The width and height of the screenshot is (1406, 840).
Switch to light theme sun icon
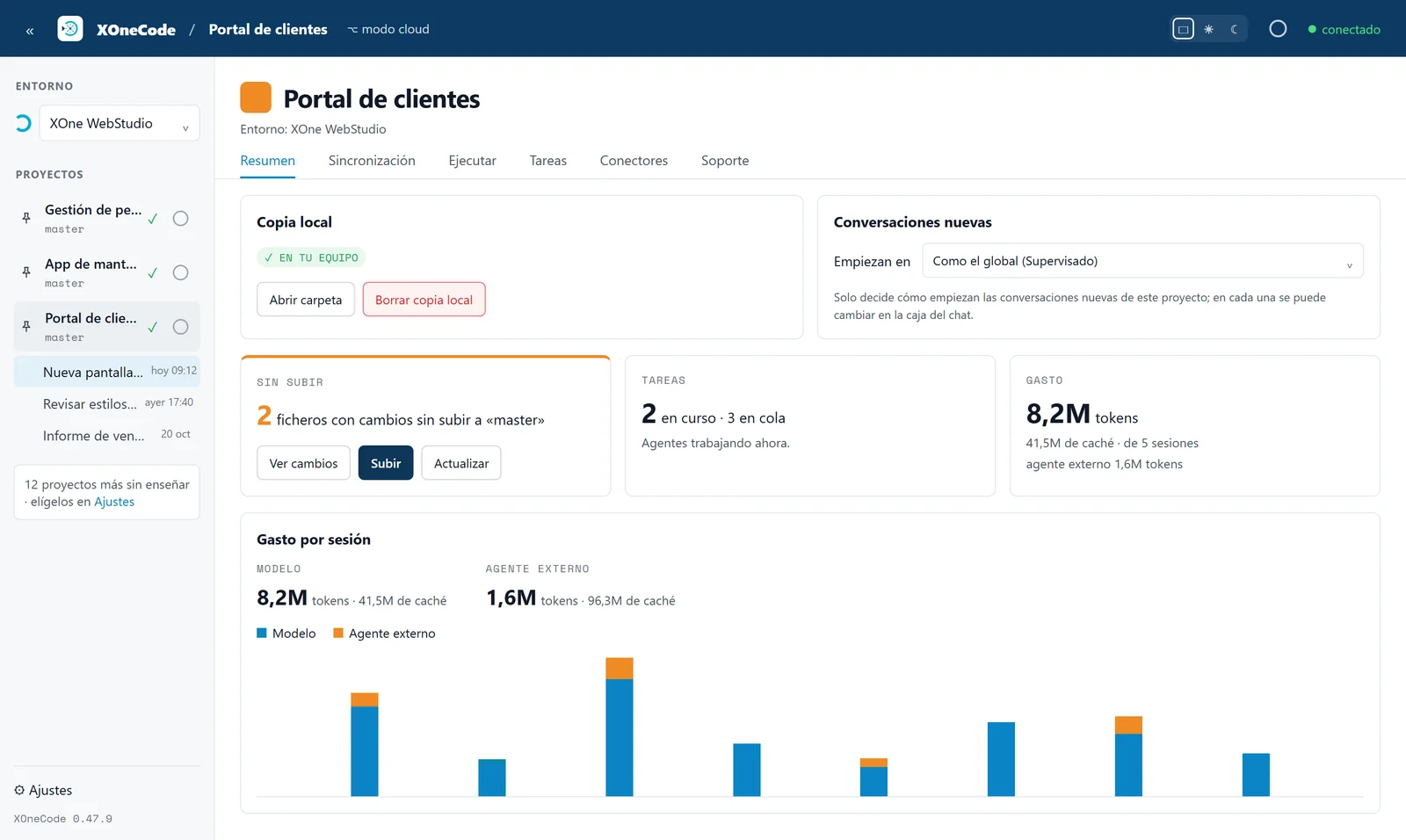pos(1209,29)
